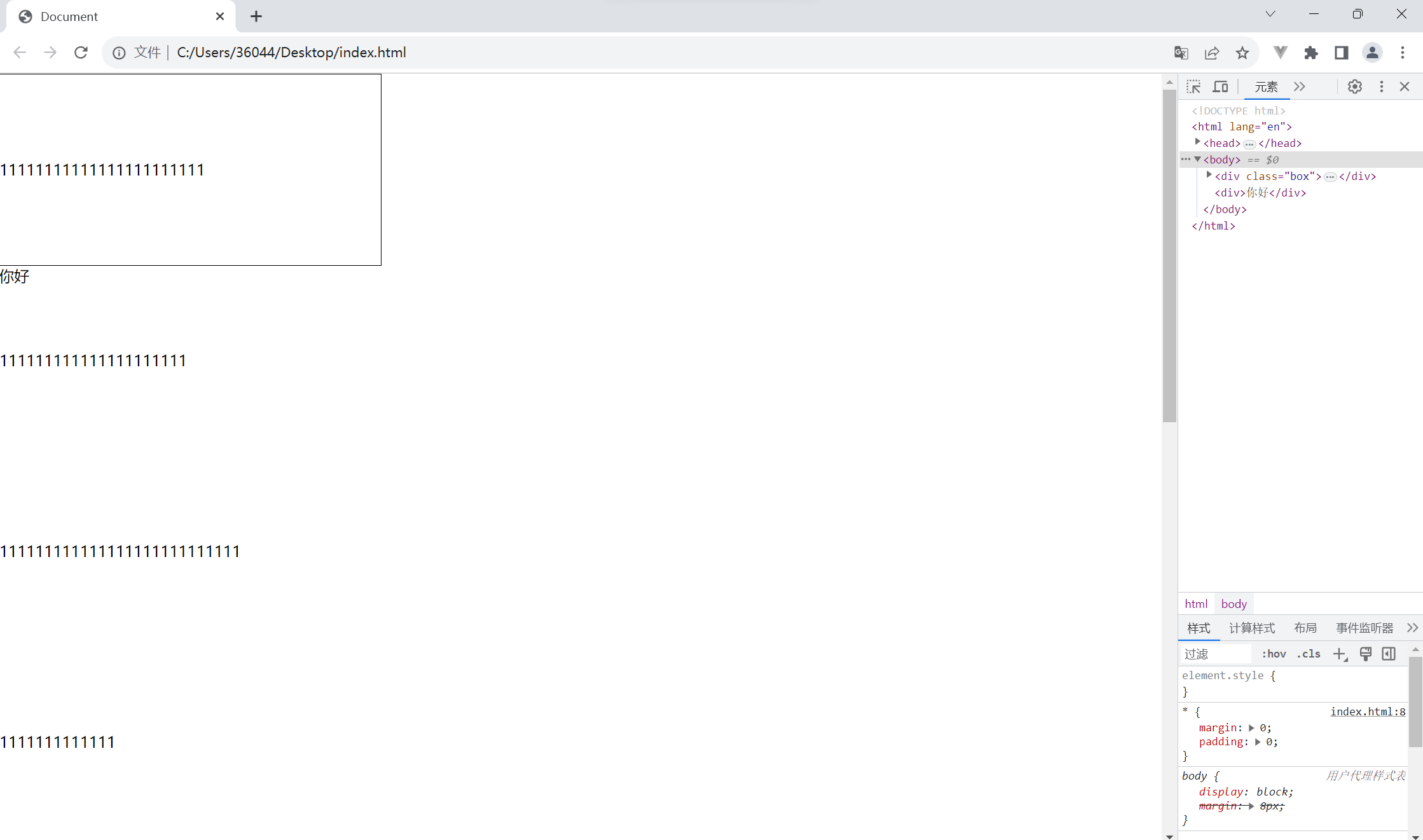
Task: Click the browser back arrow
Action: click(20, 53)
